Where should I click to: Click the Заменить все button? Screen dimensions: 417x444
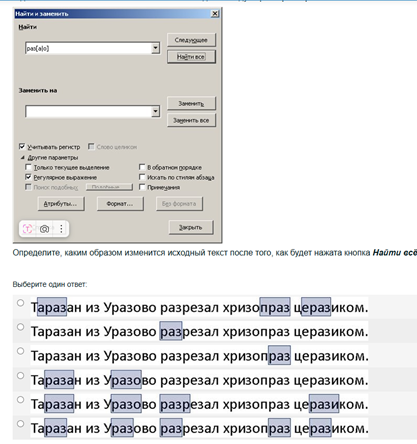pos(191,120)
